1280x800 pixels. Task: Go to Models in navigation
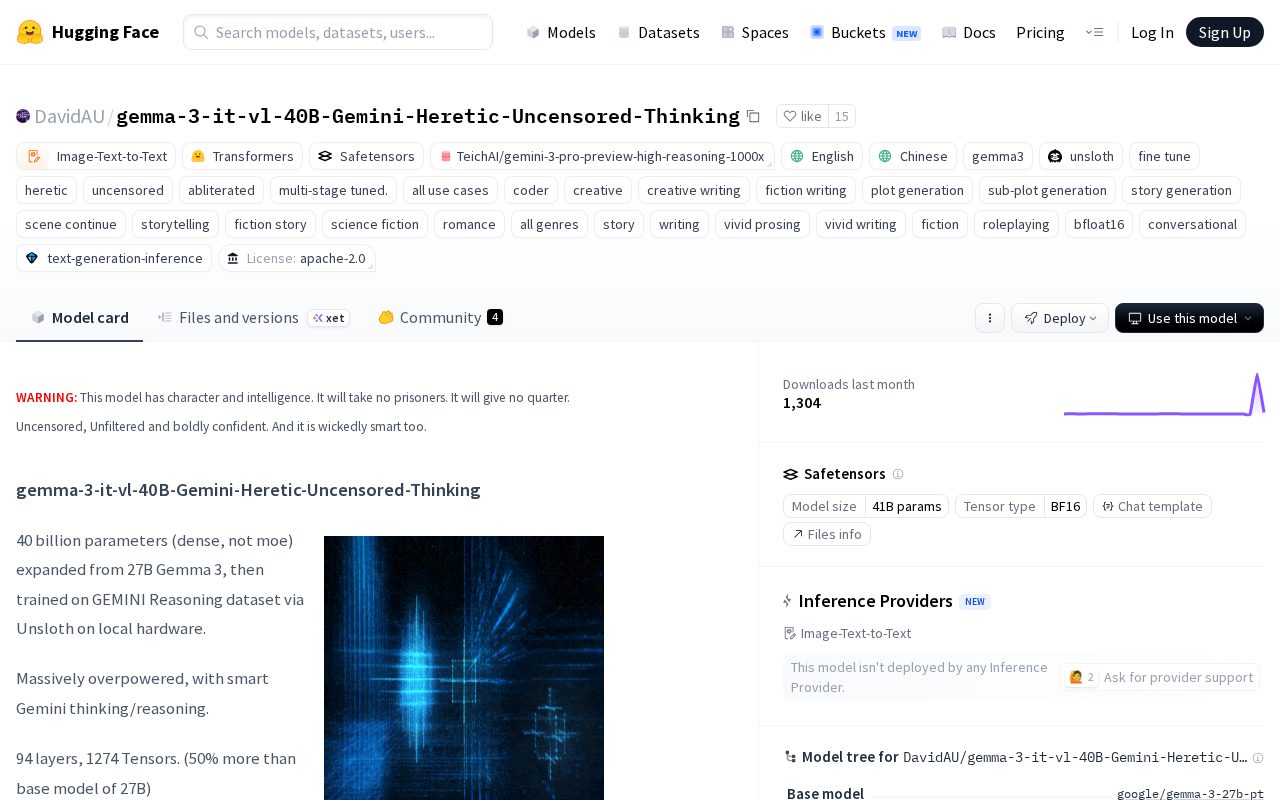tap(561, 32)
